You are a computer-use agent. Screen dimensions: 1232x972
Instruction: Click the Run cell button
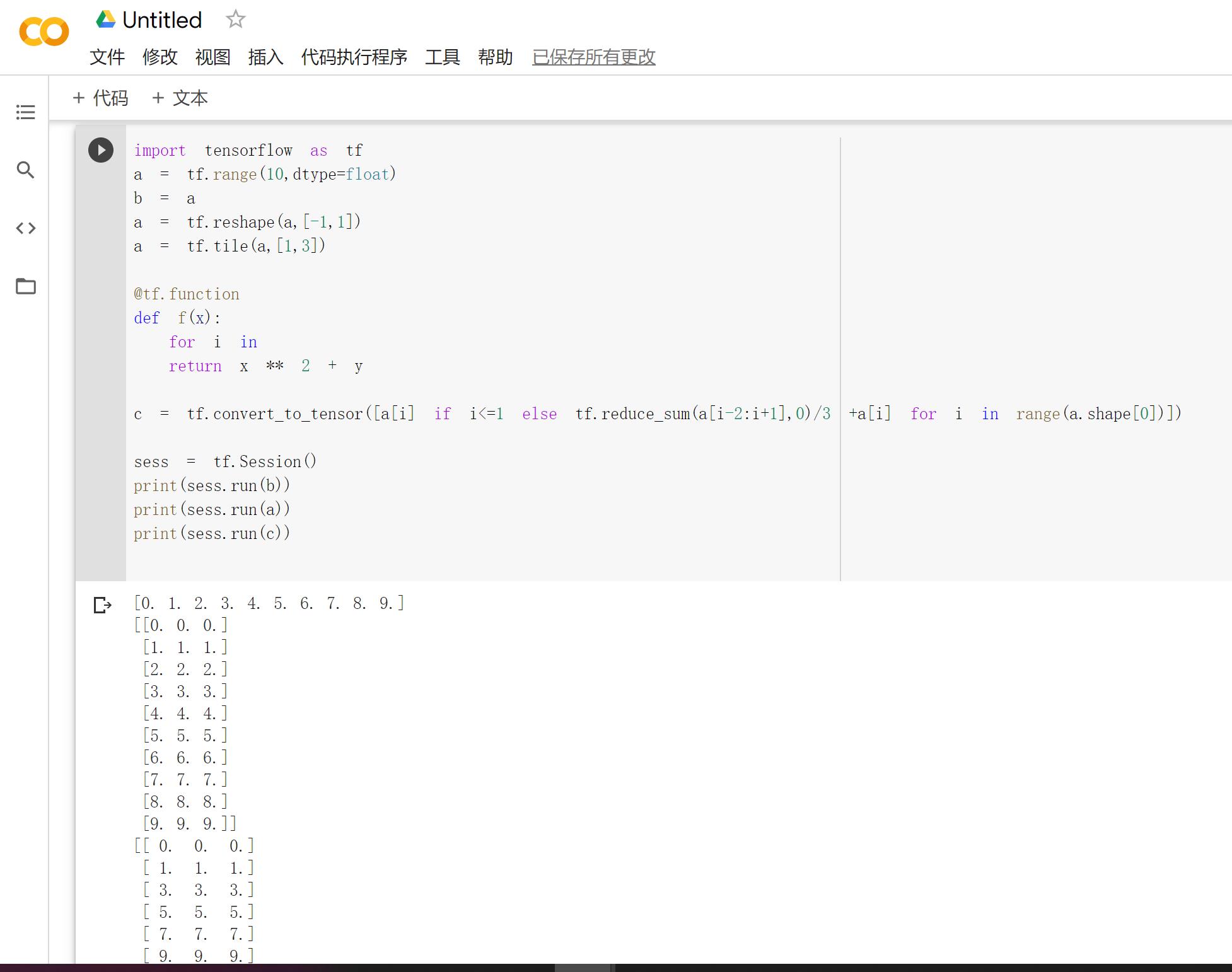pyautogui.click(x=100, y=150)
